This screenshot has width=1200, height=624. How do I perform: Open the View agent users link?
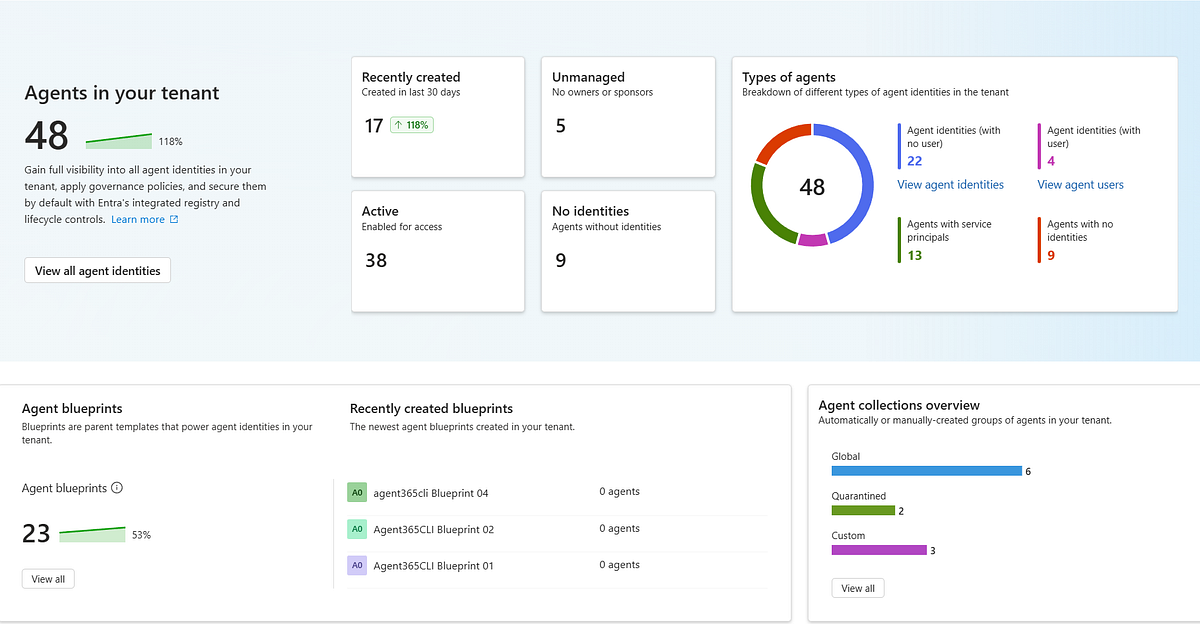point(1080,184)
